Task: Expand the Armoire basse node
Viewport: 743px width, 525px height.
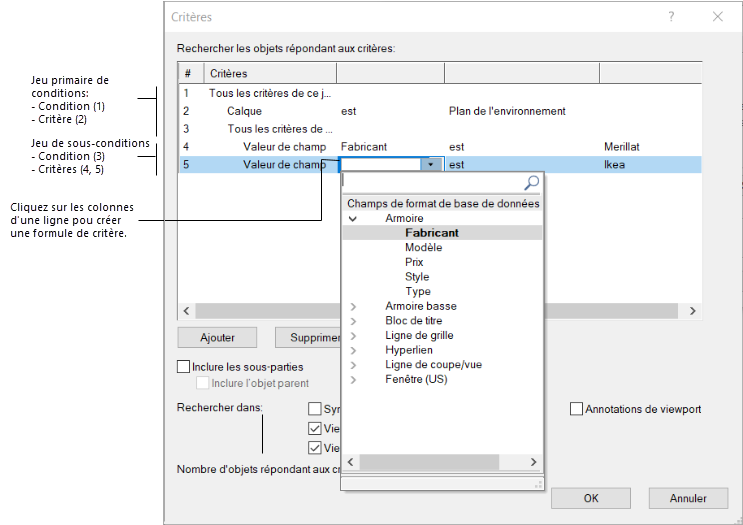Action: 353,306
